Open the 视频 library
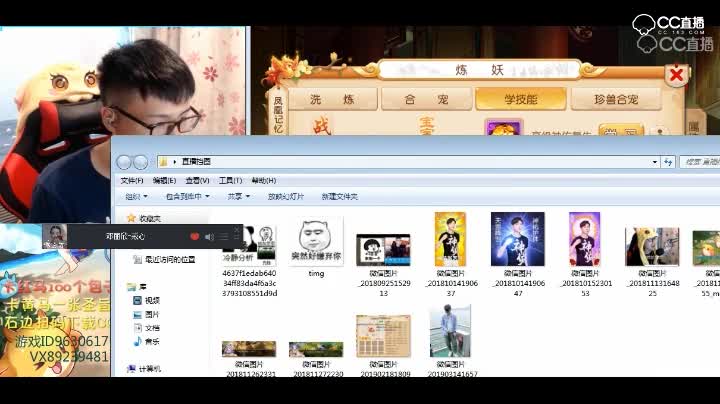This screenshot has width=720, height=404. [146, 301]
